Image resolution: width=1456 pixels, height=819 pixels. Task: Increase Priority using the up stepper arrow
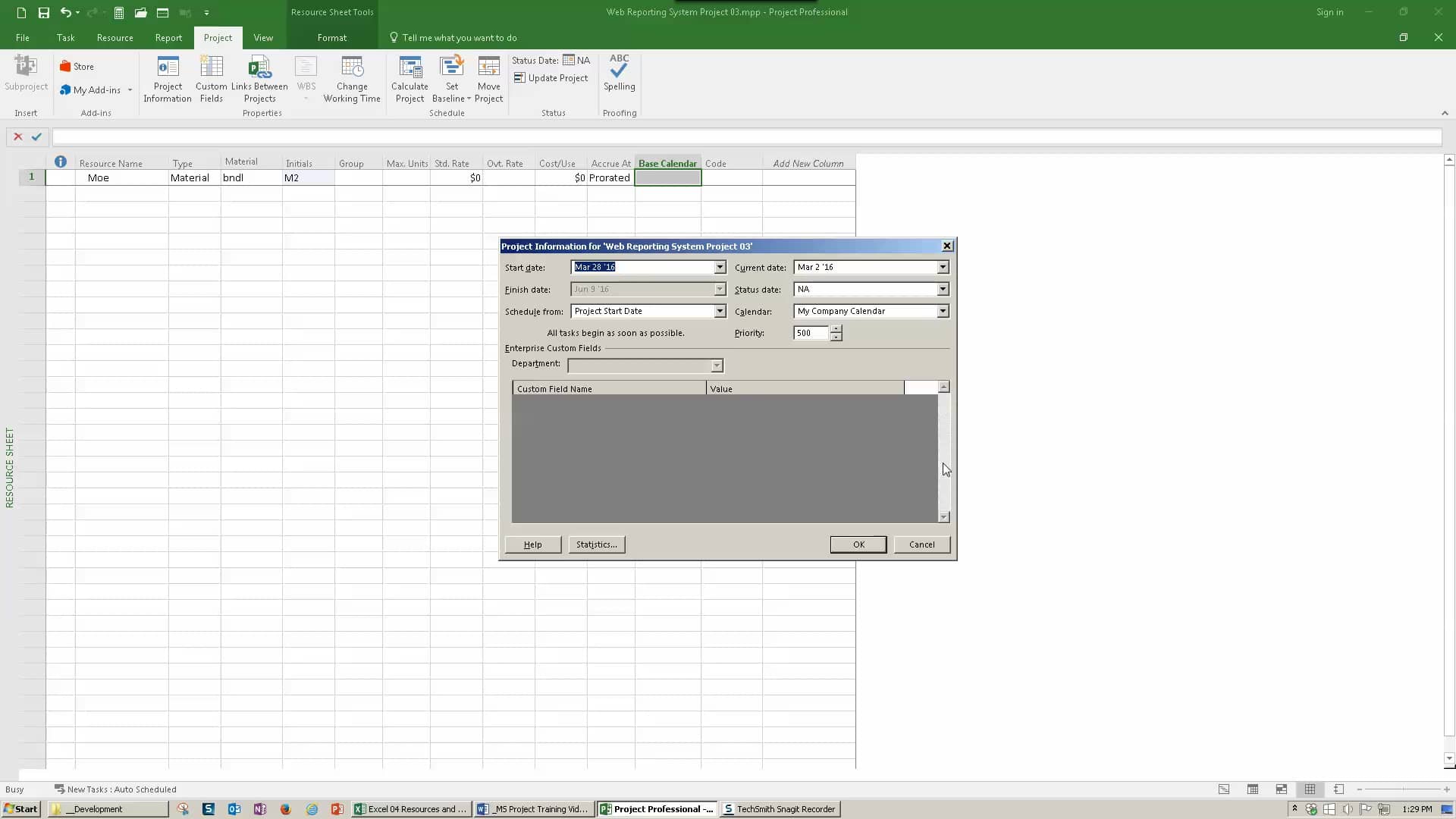click(x=836, y=329)
